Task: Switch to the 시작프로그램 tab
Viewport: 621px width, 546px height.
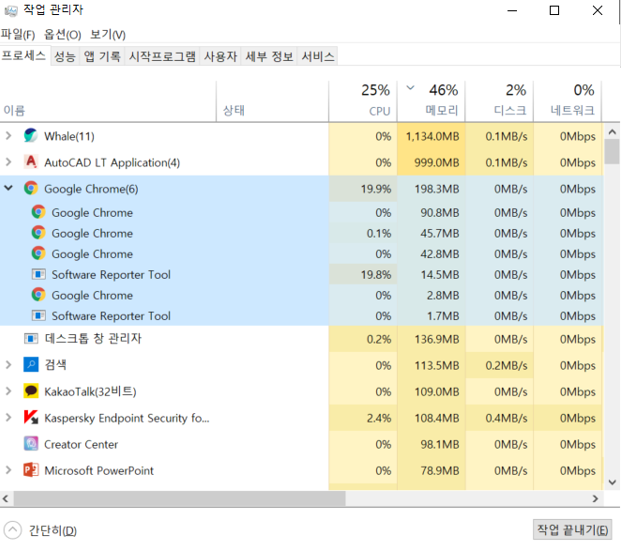Action: click(162, 56)
